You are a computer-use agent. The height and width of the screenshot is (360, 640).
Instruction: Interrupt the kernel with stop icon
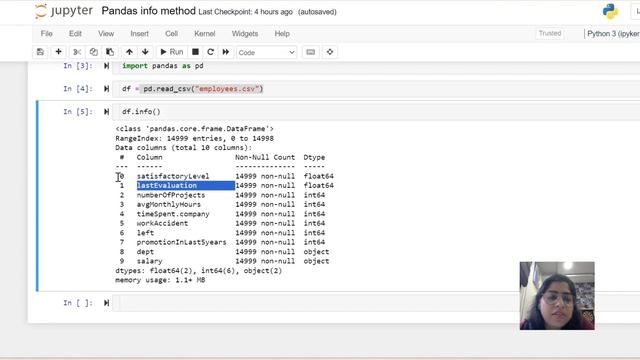click(x=196, y=52)
